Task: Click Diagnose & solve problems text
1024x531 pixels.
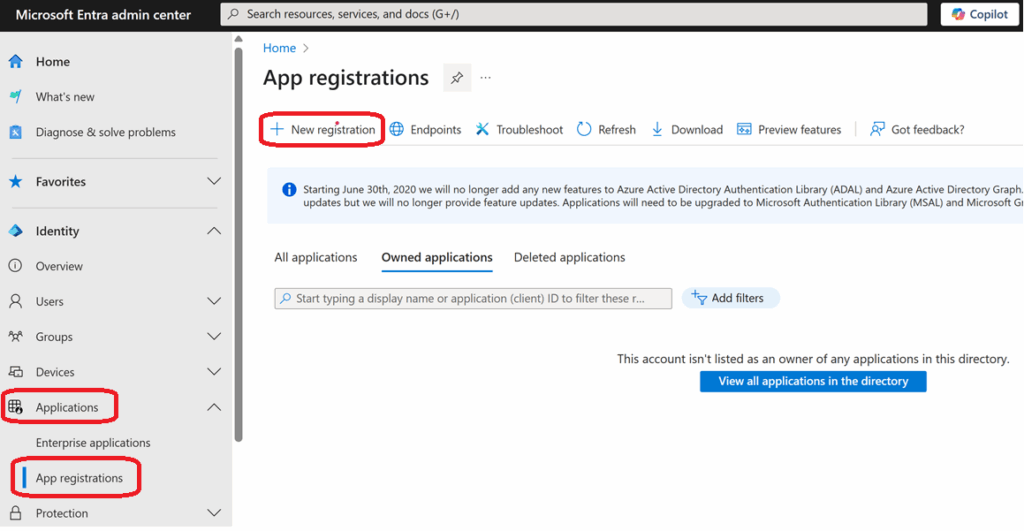Action: [x=106, y=132]
